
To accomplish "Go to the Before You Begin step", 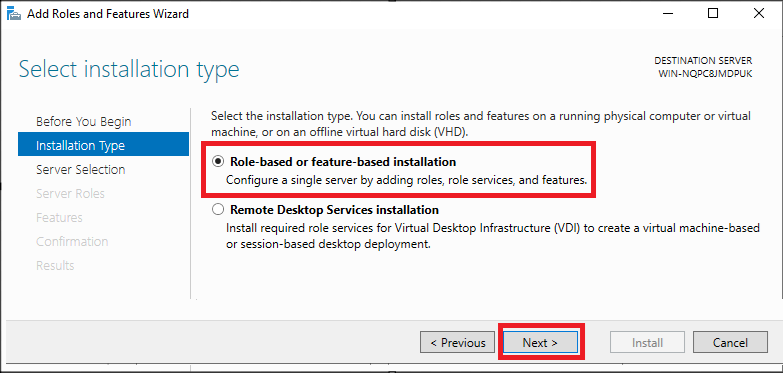I will click(83, 121).
